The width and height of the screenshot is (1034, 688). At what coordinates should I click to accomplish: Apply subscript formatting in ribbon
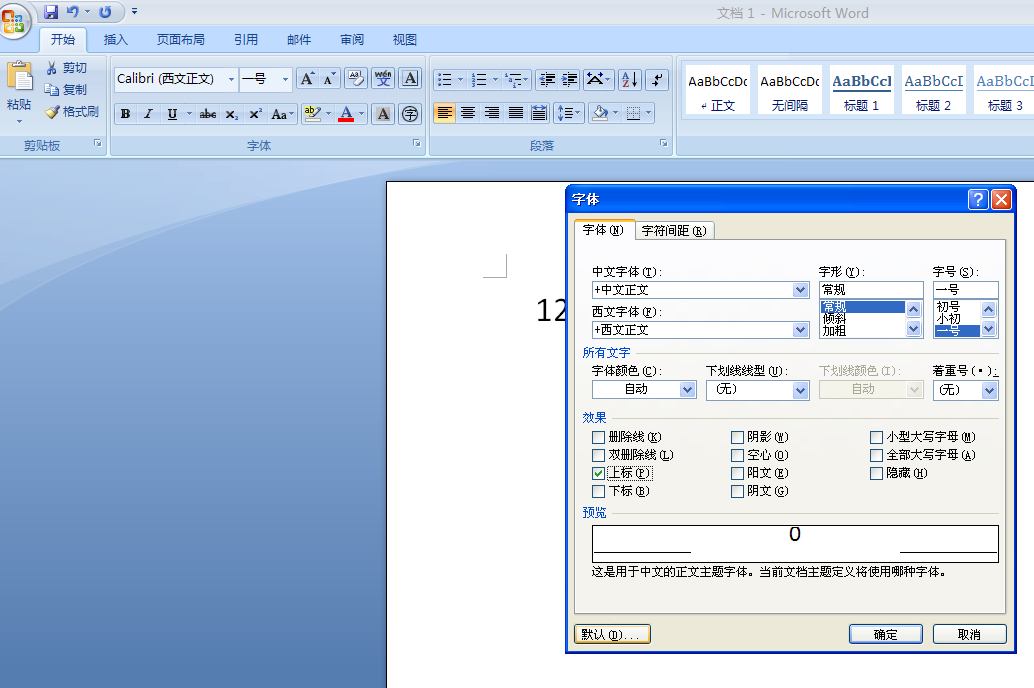tap(231, 114)
